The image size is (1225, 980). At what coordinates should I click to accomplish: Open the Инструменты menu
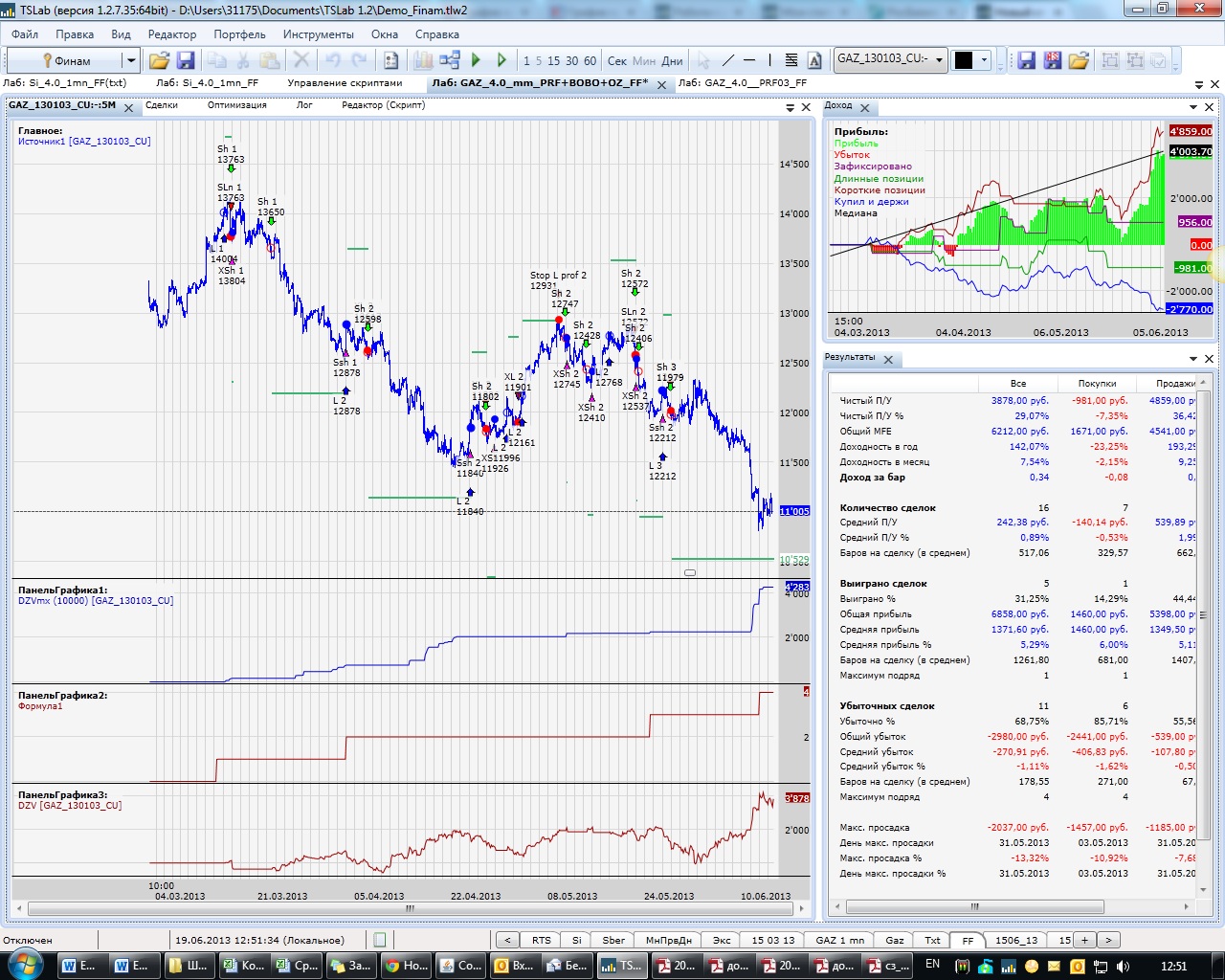coord(318,34)
